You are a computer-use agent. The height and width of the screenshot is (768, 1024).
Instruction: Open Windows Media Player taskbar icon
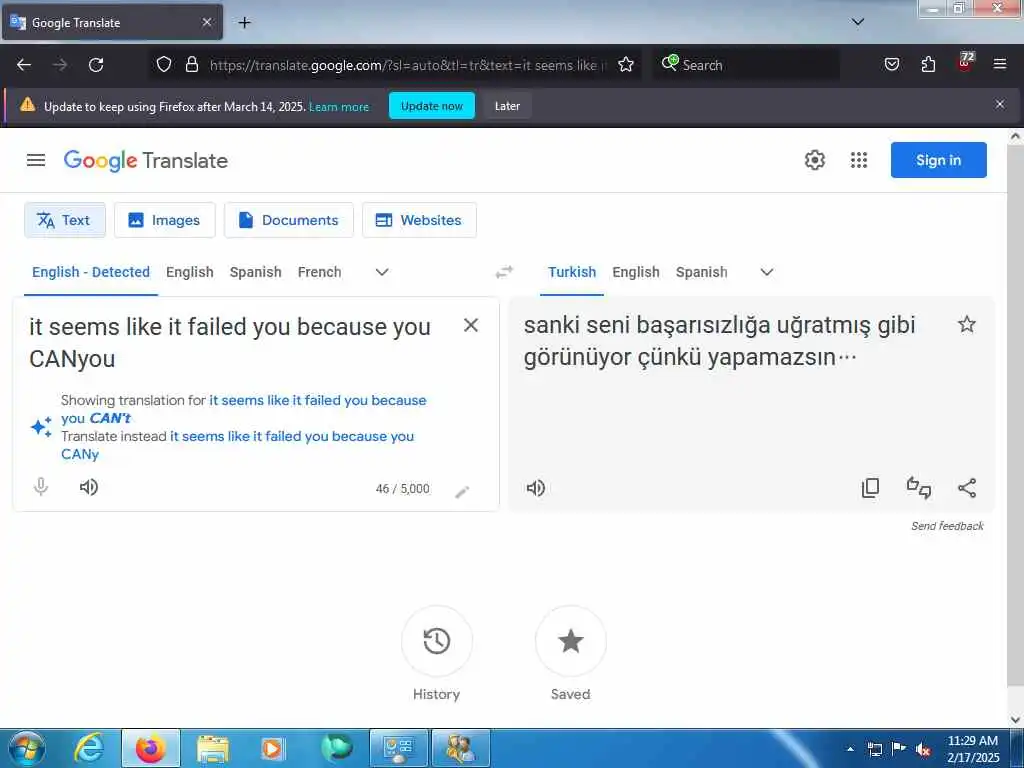click(x=272, y=748)
